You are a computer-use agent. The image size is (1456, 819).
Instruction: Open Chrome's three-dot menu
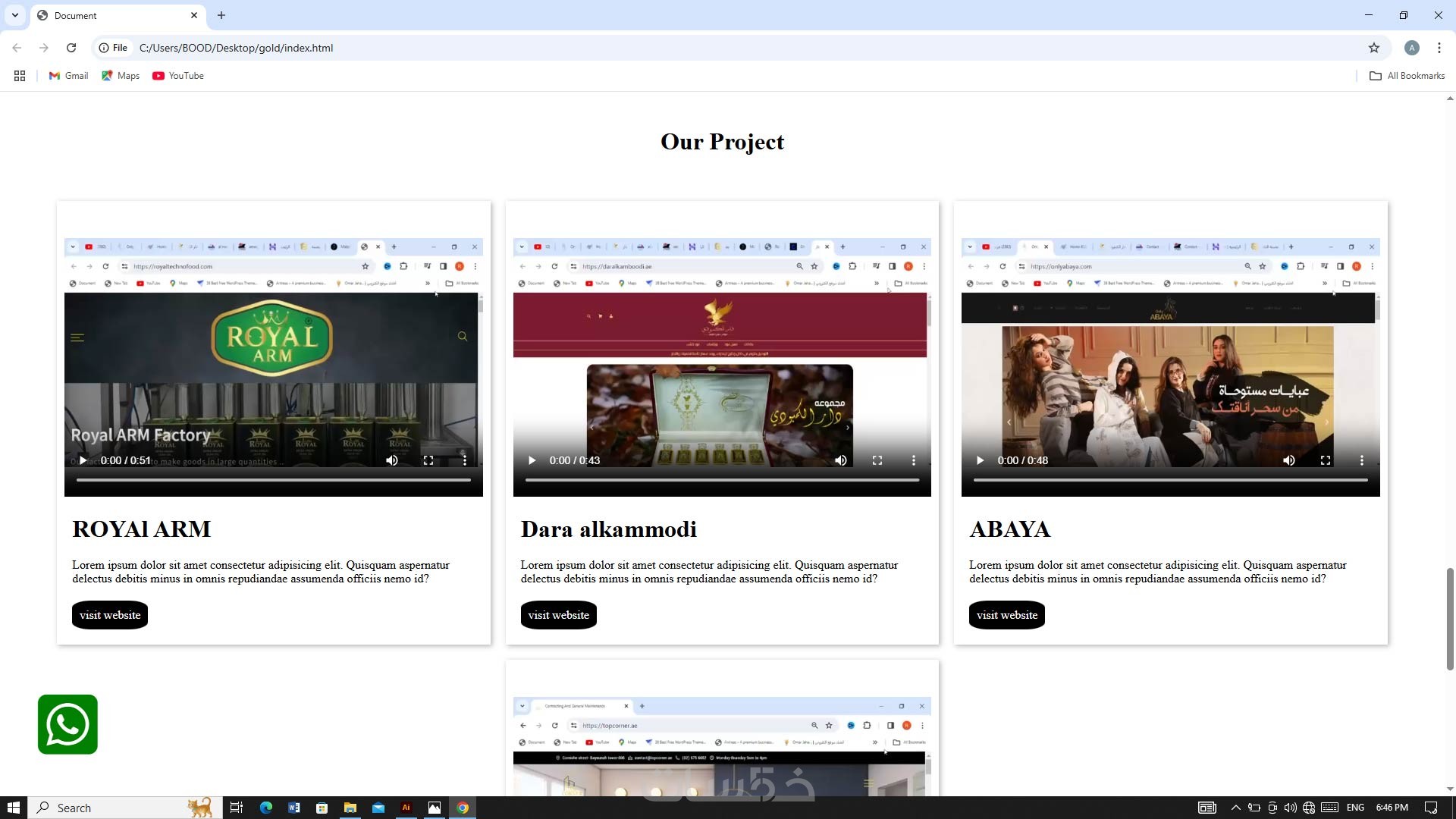point(1439,48)
